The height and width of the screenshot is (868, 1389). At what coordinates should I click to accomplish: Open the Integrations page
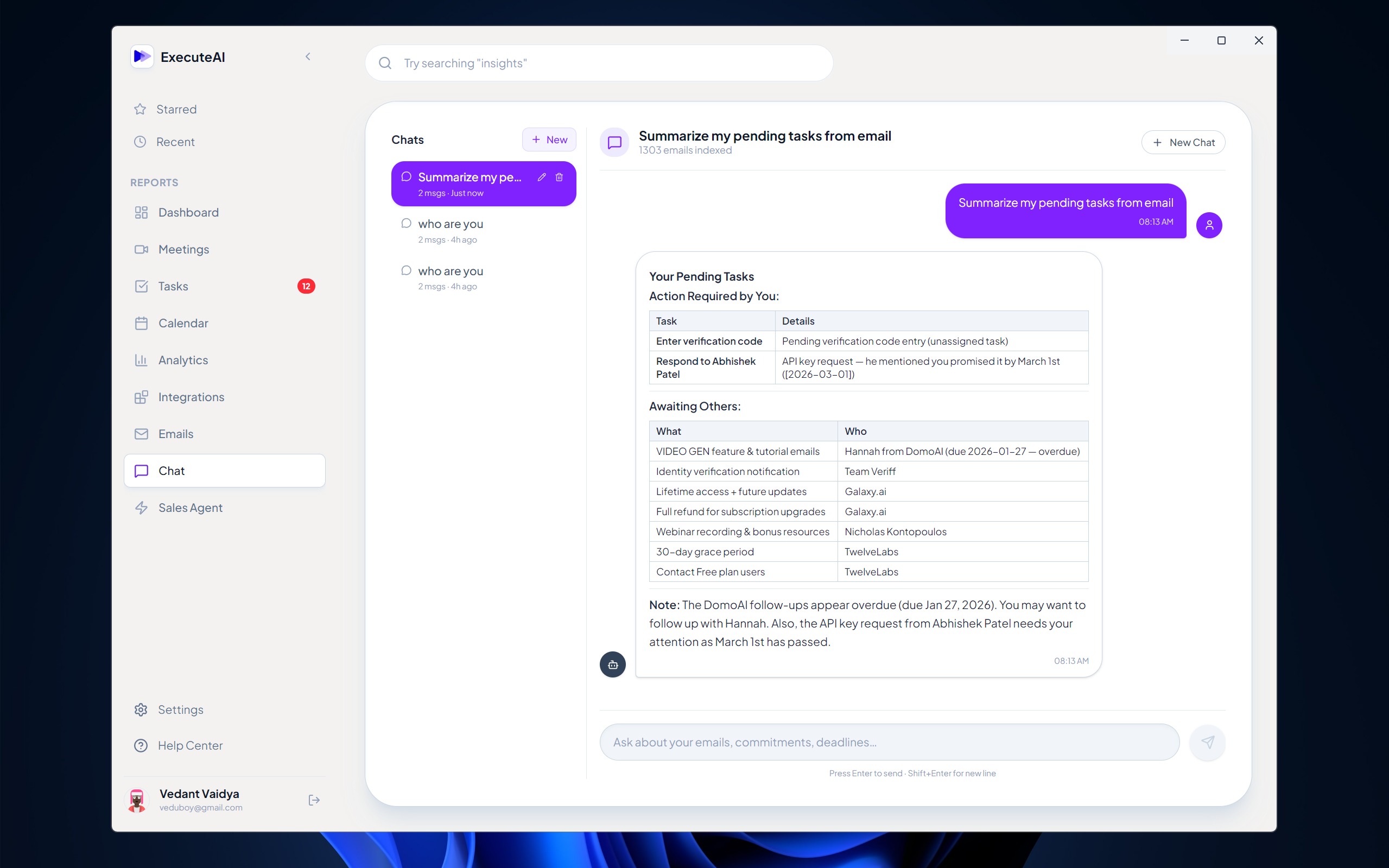pyautogui.click(x=191, y=397)
